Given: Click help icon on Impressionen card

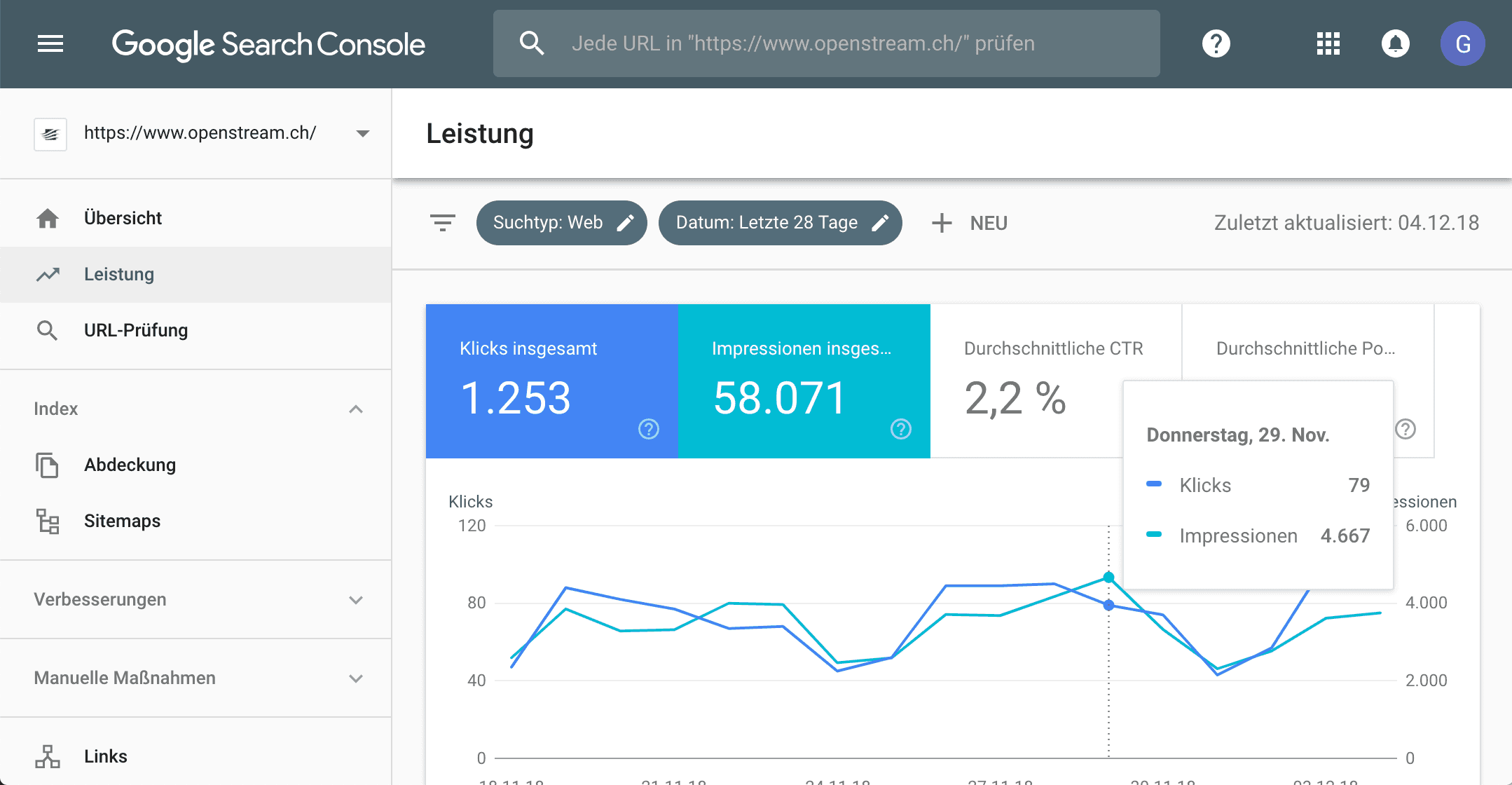Looking at the screenshot, I should click(x=901, y=429).
